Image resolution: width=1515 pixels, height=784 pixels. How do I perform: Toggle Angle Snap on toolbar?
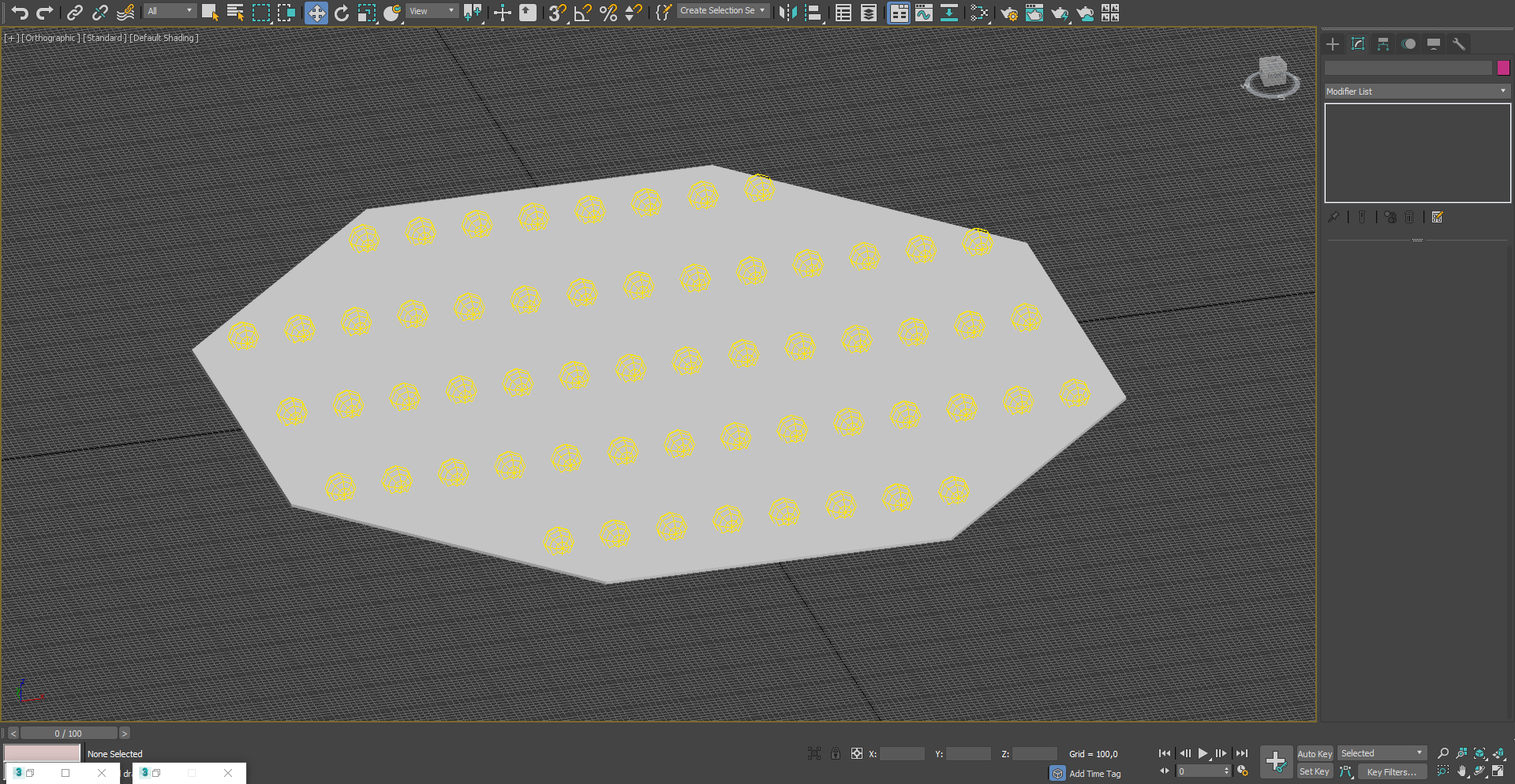coord(582,13)
